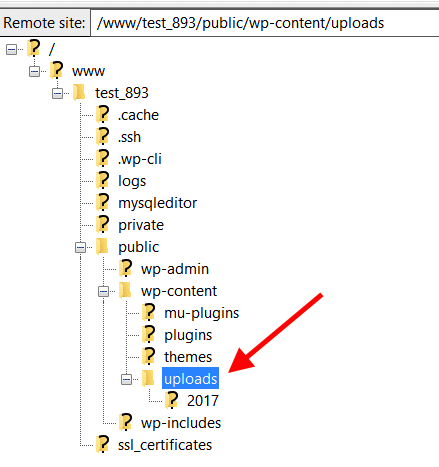This screenshot has height=467, width=439.
Task: Select the logs directory label
Action: 132,181
